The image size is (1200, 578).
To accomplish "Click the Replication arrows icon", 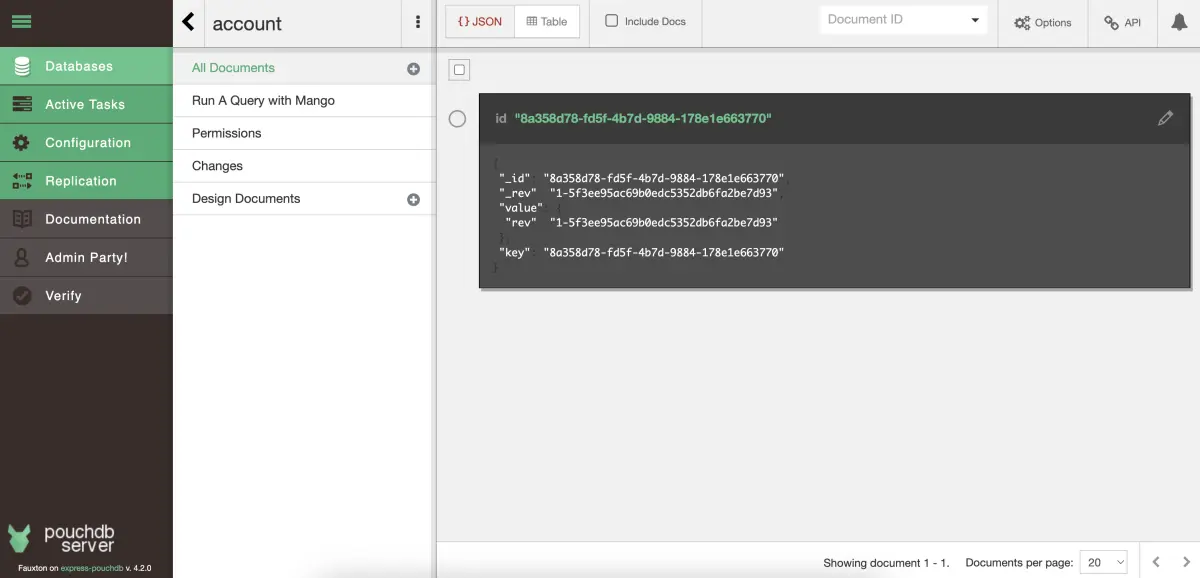I will [22, 181].
